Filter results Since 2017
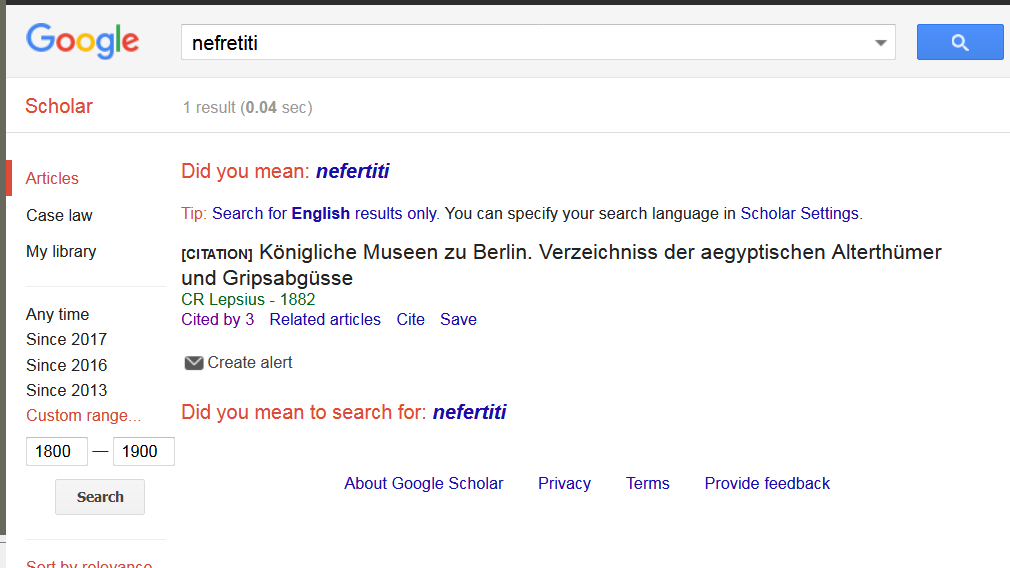The width and height of the screenshot is (1010, 568). (66, 339)
